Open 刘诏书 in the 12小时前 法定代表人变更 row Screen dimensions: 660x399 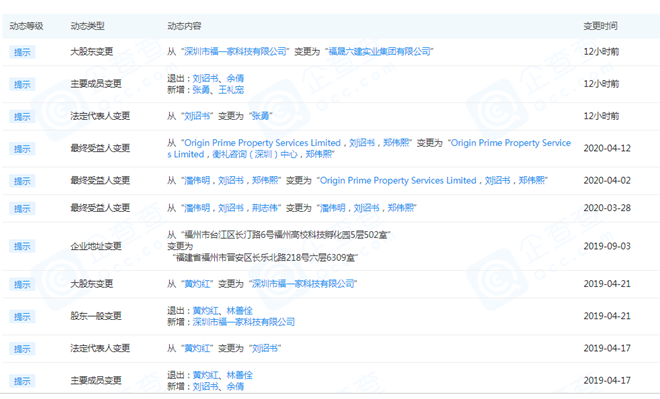pyautogui.click(x=197, y=116)
